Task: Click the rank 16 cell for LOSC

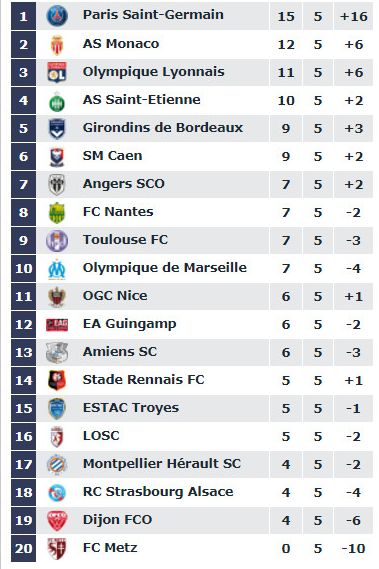Action: coord(24,436)
